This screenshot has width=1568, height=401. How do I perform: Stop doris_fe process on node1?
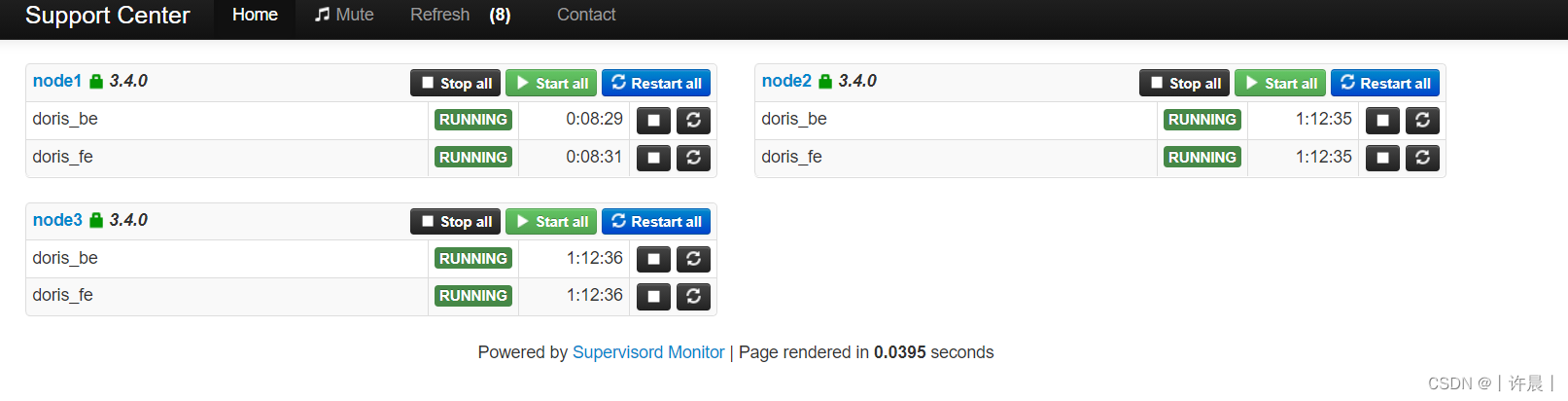click(x=653, y=158)
